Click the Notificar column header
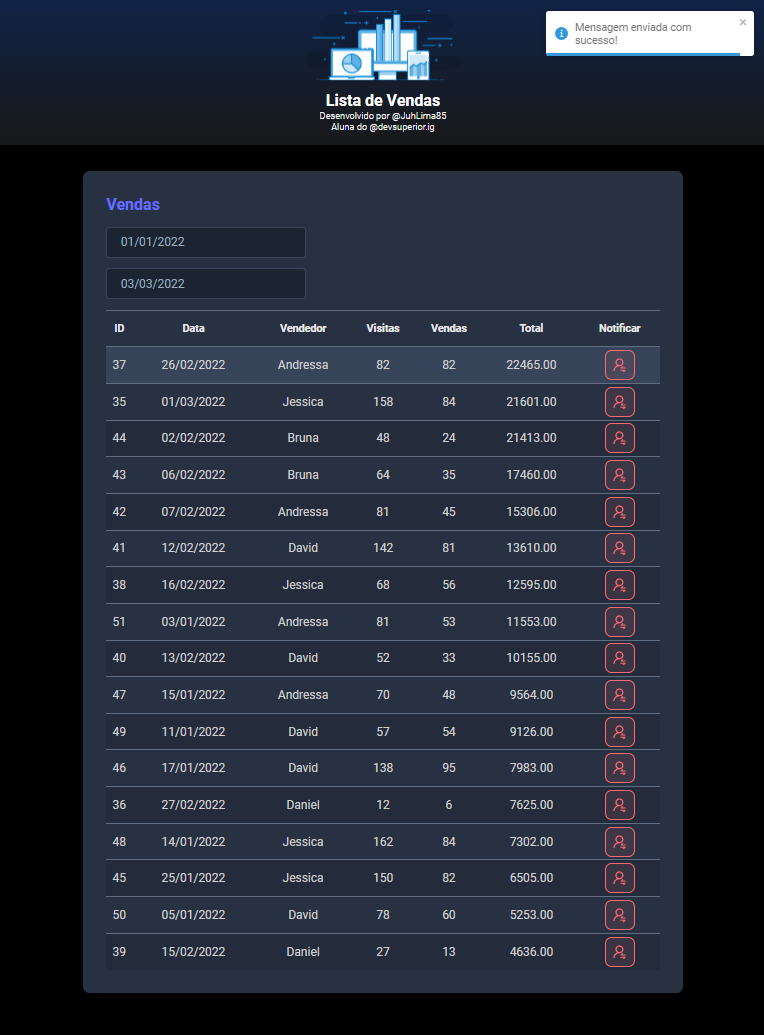This screenshot has height=1035, width=764. tap(619, 328)
